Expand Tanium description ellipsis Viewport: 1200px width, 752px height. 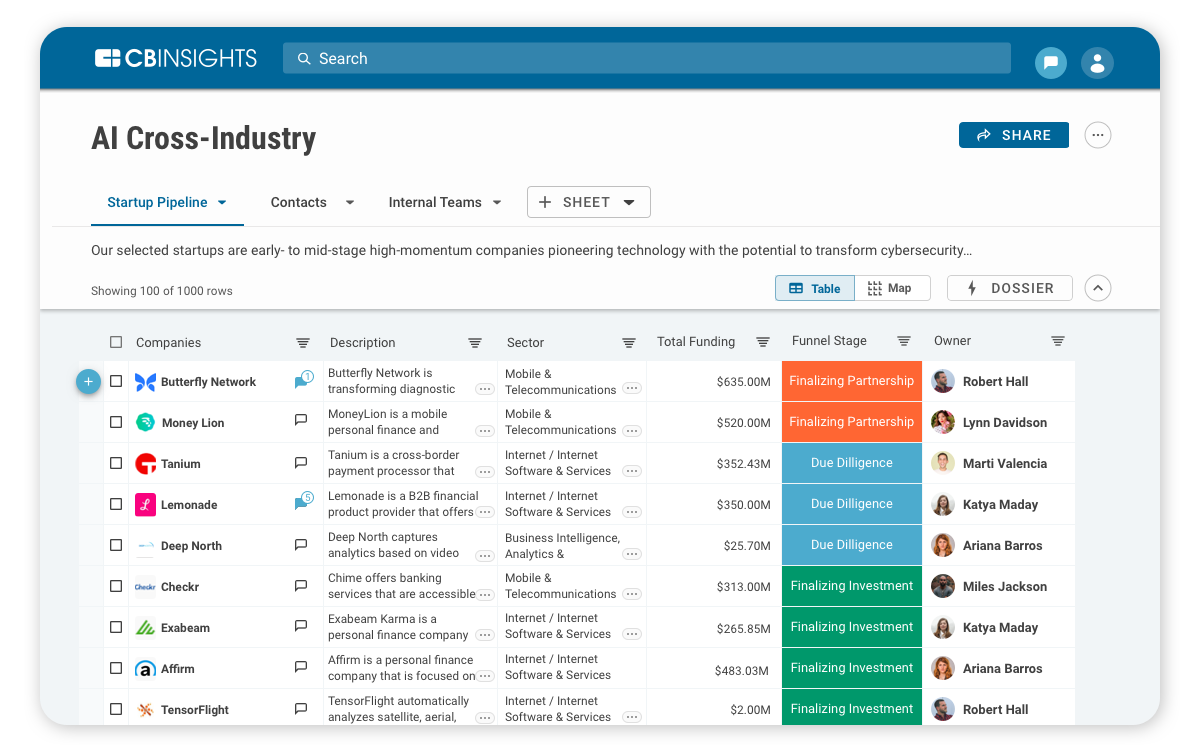tap(485, 471)
